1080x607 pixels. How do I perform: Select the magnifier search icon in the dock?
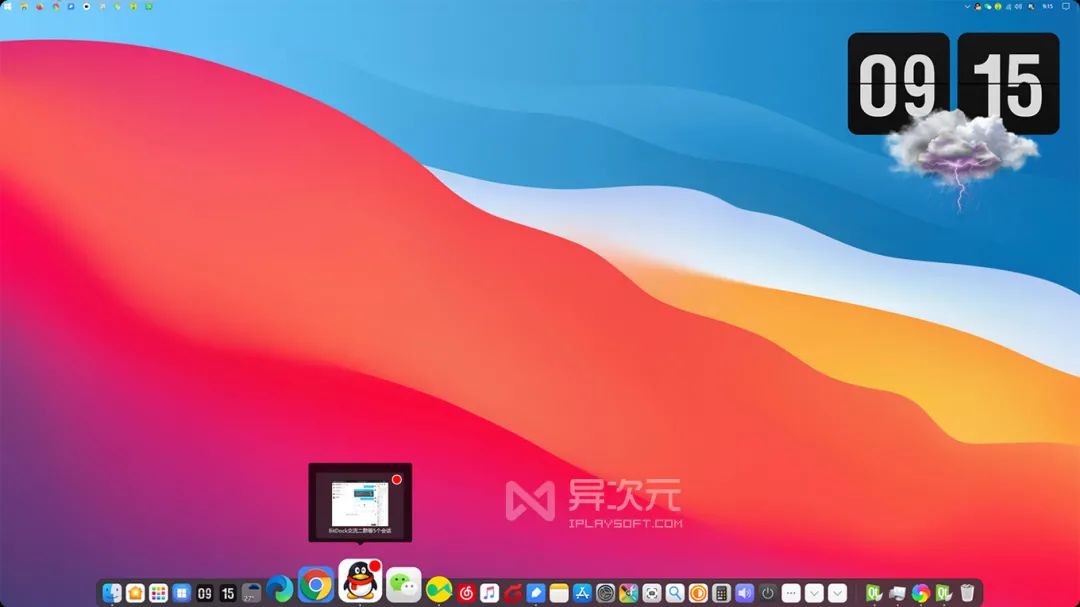(674, 590)
